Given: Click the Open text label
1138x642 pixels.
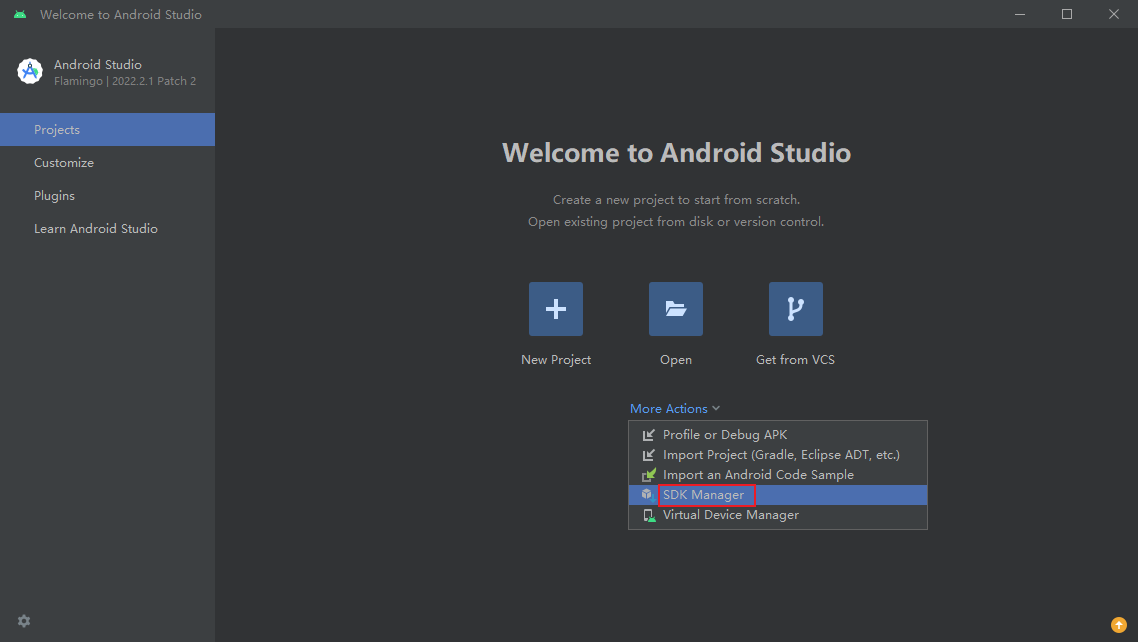Looking at the screenshot, I should [x=676, y=360].
